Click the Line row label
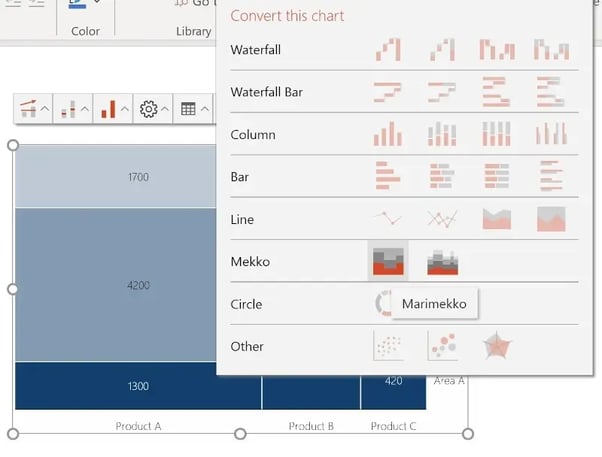 pyautogui.click(x=242, y=219)
